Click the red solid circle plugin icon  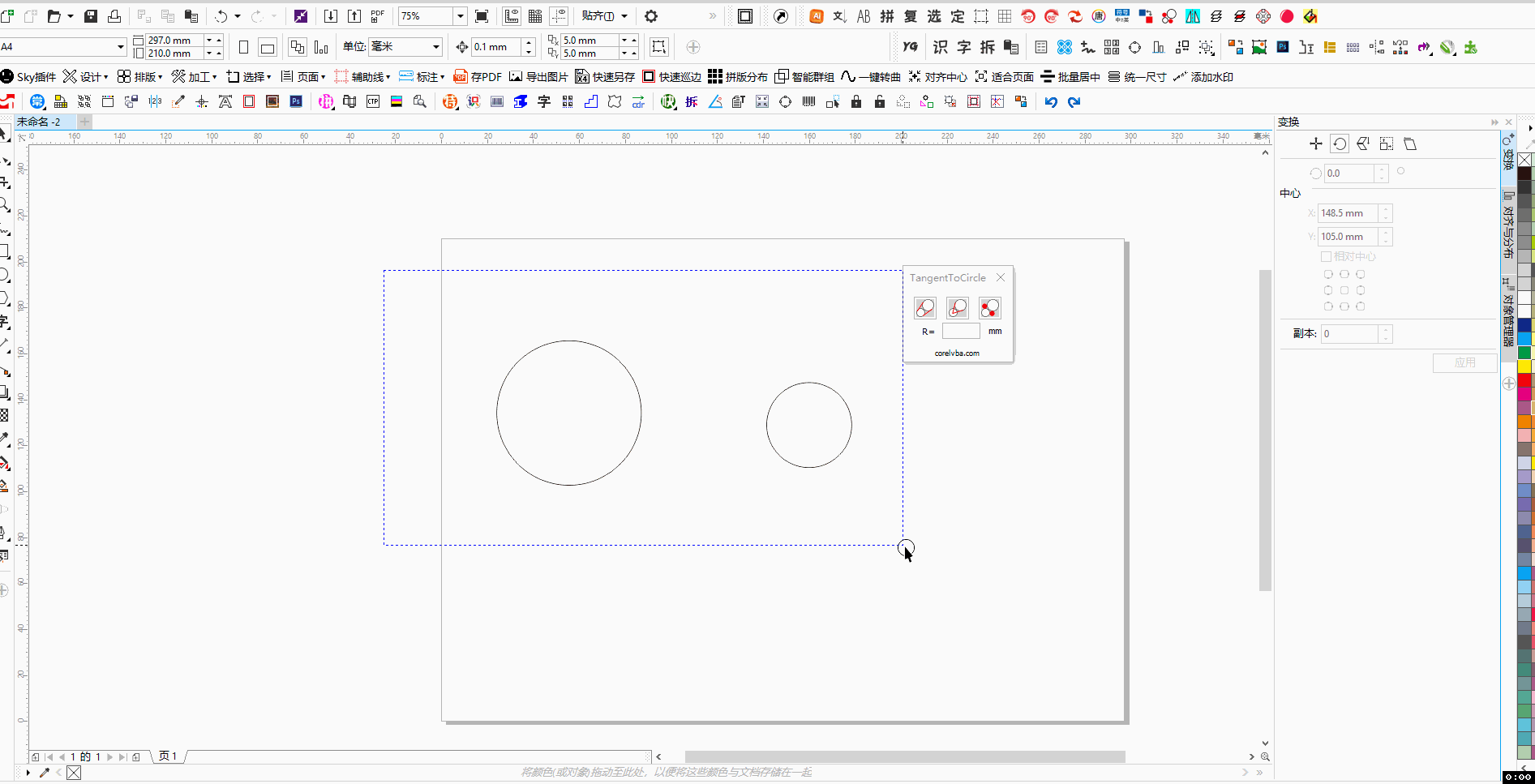[1287, 16]
